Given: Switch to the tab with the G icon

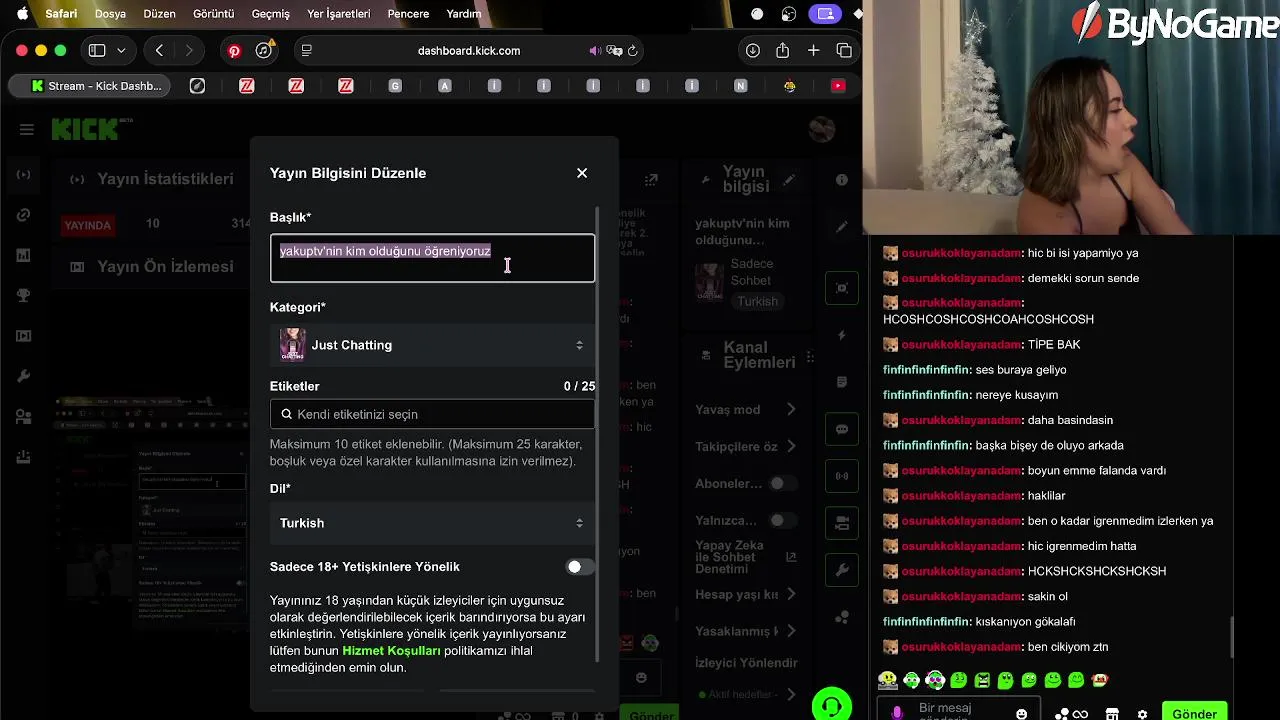Looking at the screenshot, I should (x=395, y=86).
